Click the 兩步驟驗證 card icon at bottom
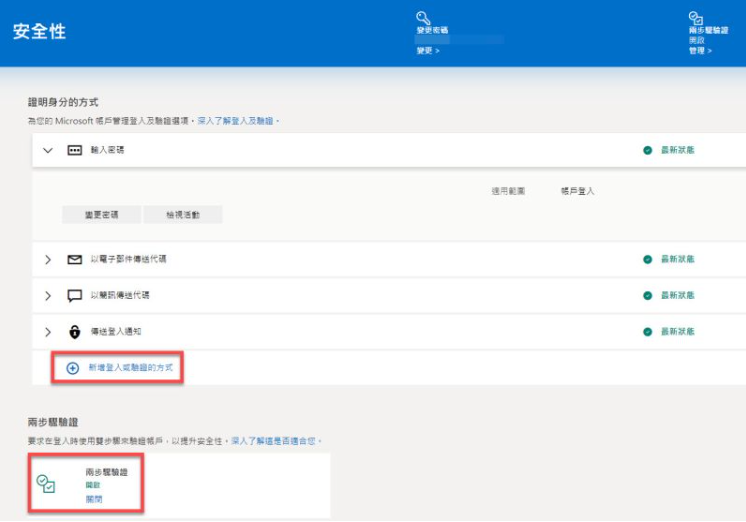This screenshot has height=522, width=746. [46, 484]
